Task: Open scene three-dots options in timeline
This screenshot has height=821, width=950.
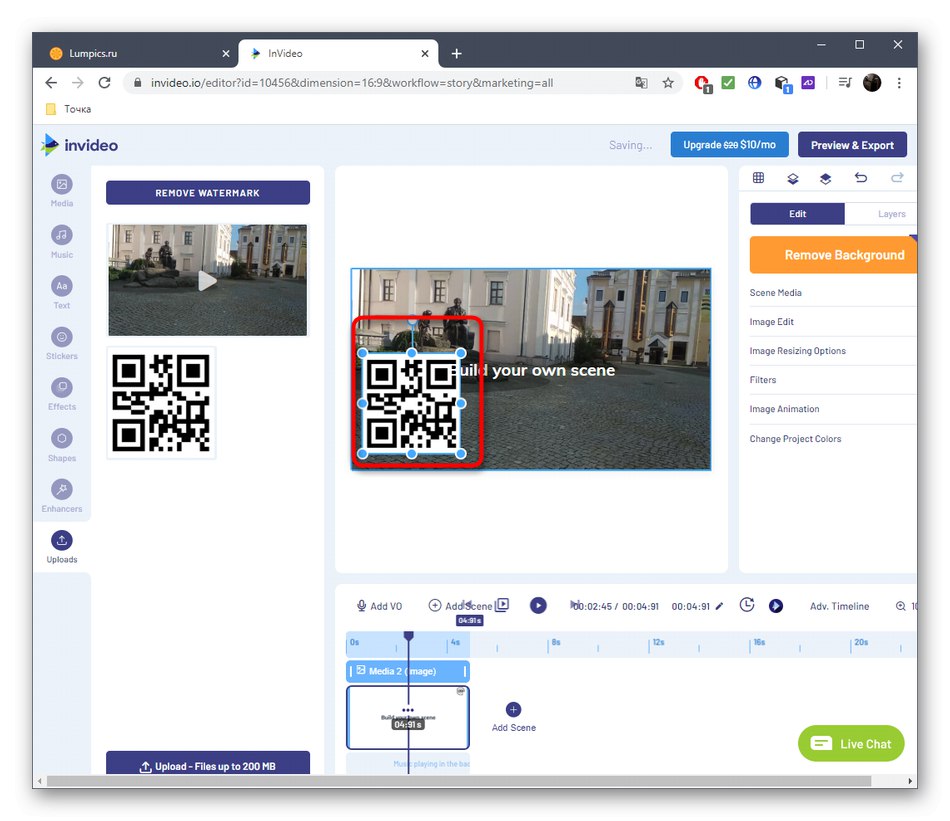Action: pyautogui.click(x=408, y=710)
